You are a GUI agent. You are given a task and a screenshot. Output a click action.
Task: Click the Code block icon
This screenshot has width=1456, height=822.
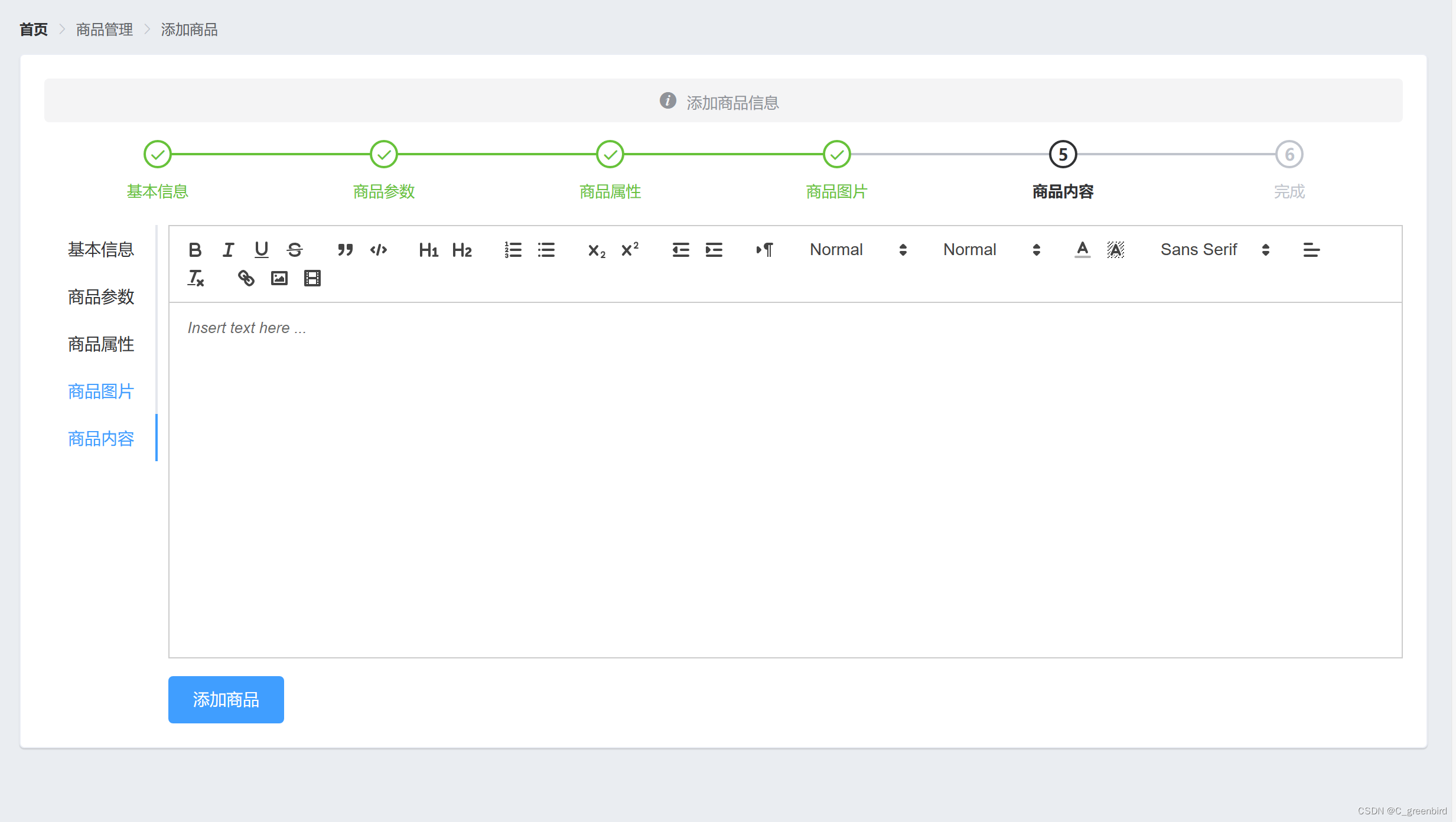pos(378,250)
